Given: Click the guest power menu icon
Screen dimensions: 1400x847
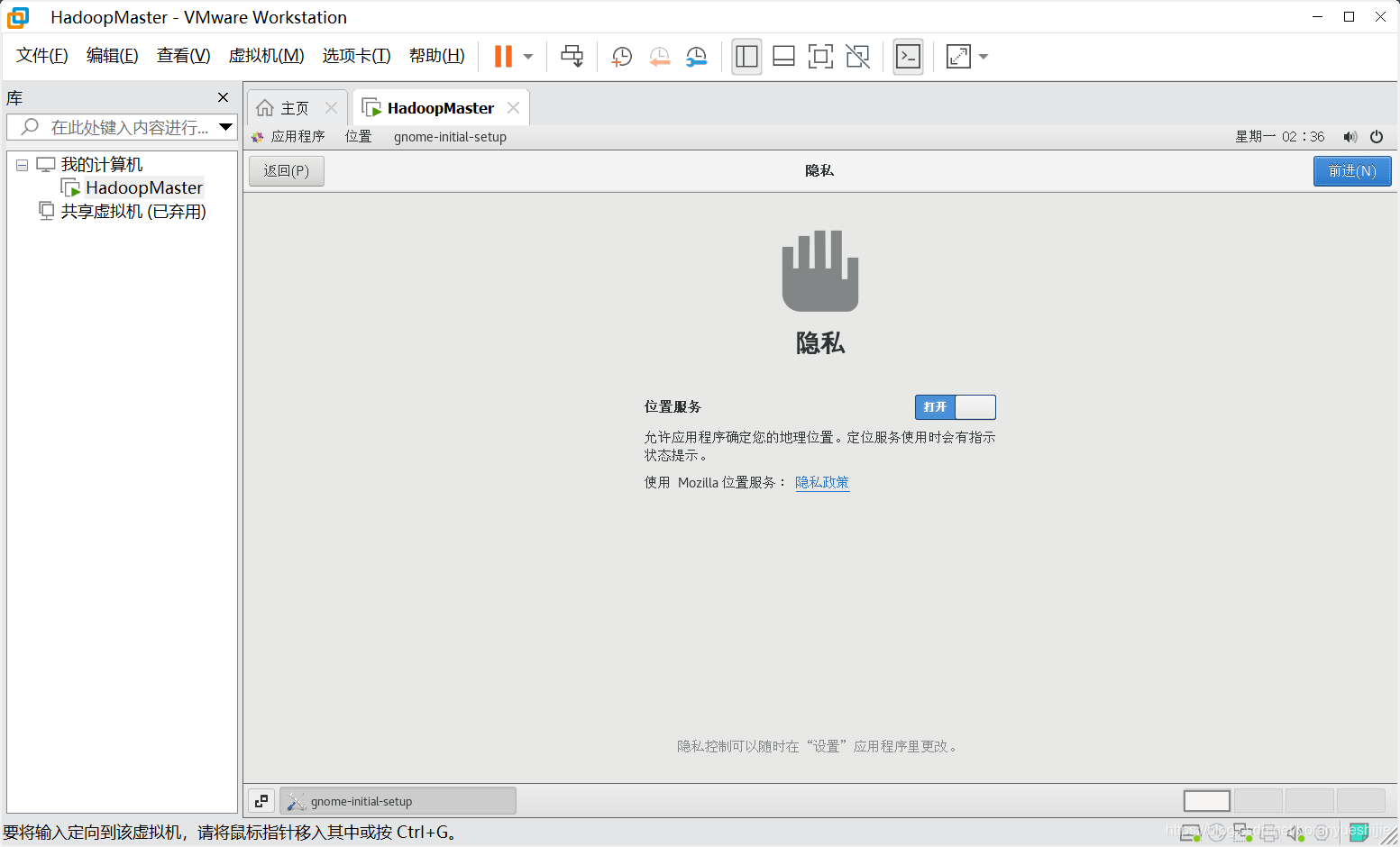Looking at the screenshot, I should (x=1377, y=137).
